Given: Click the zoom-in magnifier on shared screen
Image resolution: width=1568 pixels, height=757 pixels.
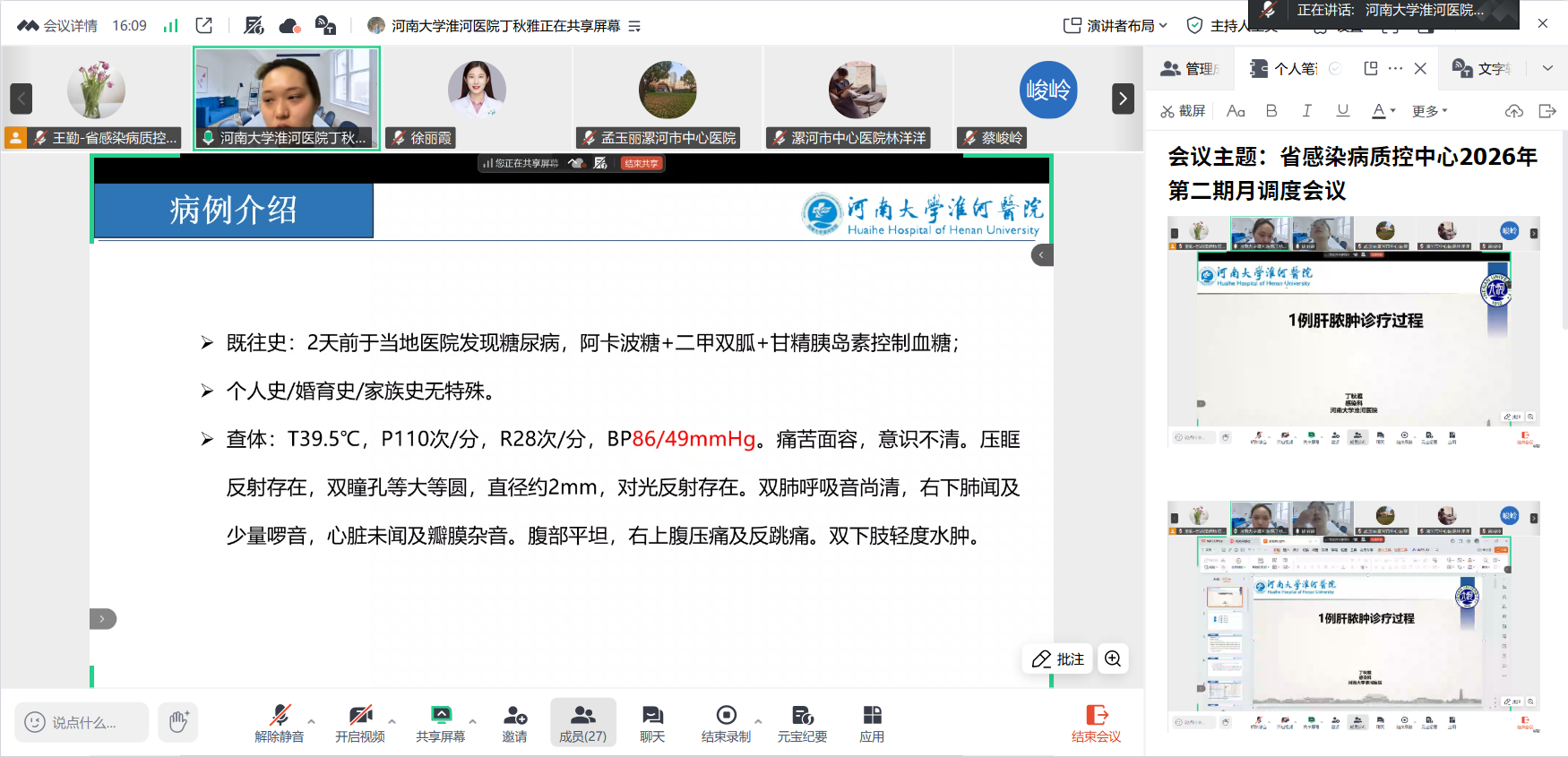Looking at the screenshot, I should point(1113,659).
